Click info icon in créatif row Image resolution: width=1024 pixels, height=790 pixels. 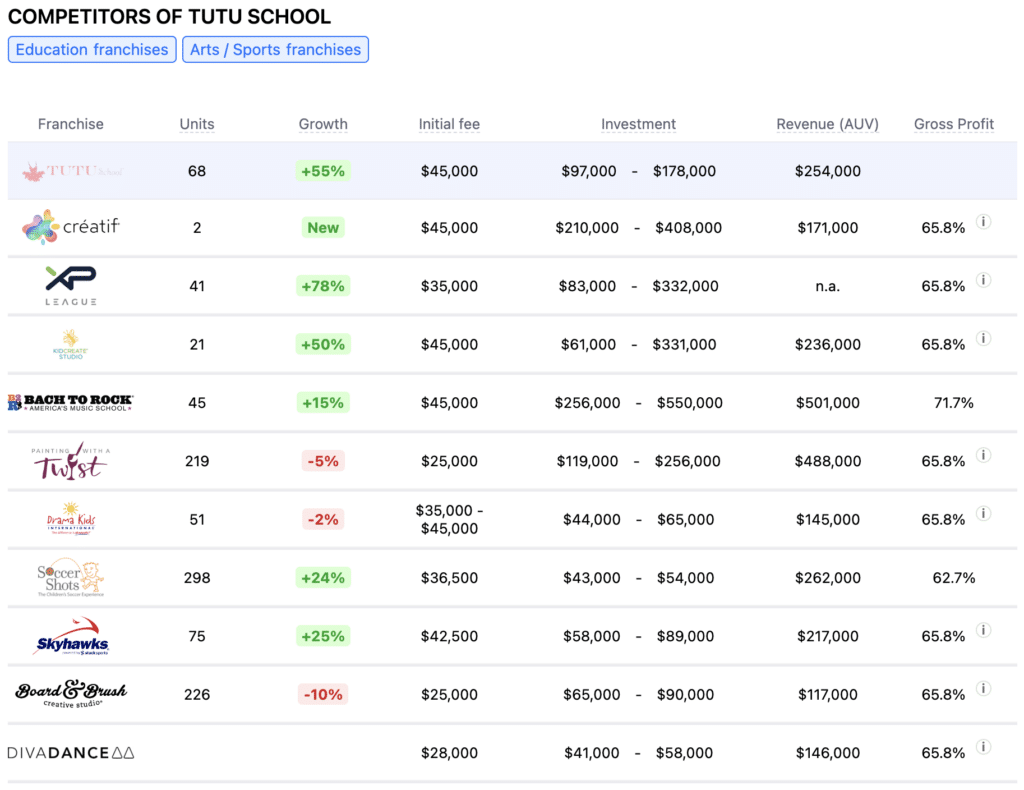click(x=983, y=221)
